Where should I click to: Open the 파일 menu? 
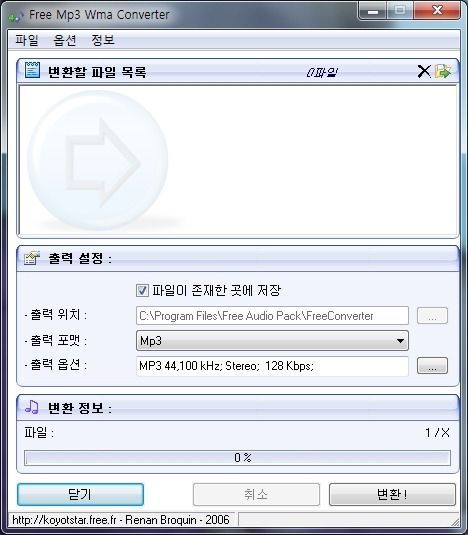point(27,40)
